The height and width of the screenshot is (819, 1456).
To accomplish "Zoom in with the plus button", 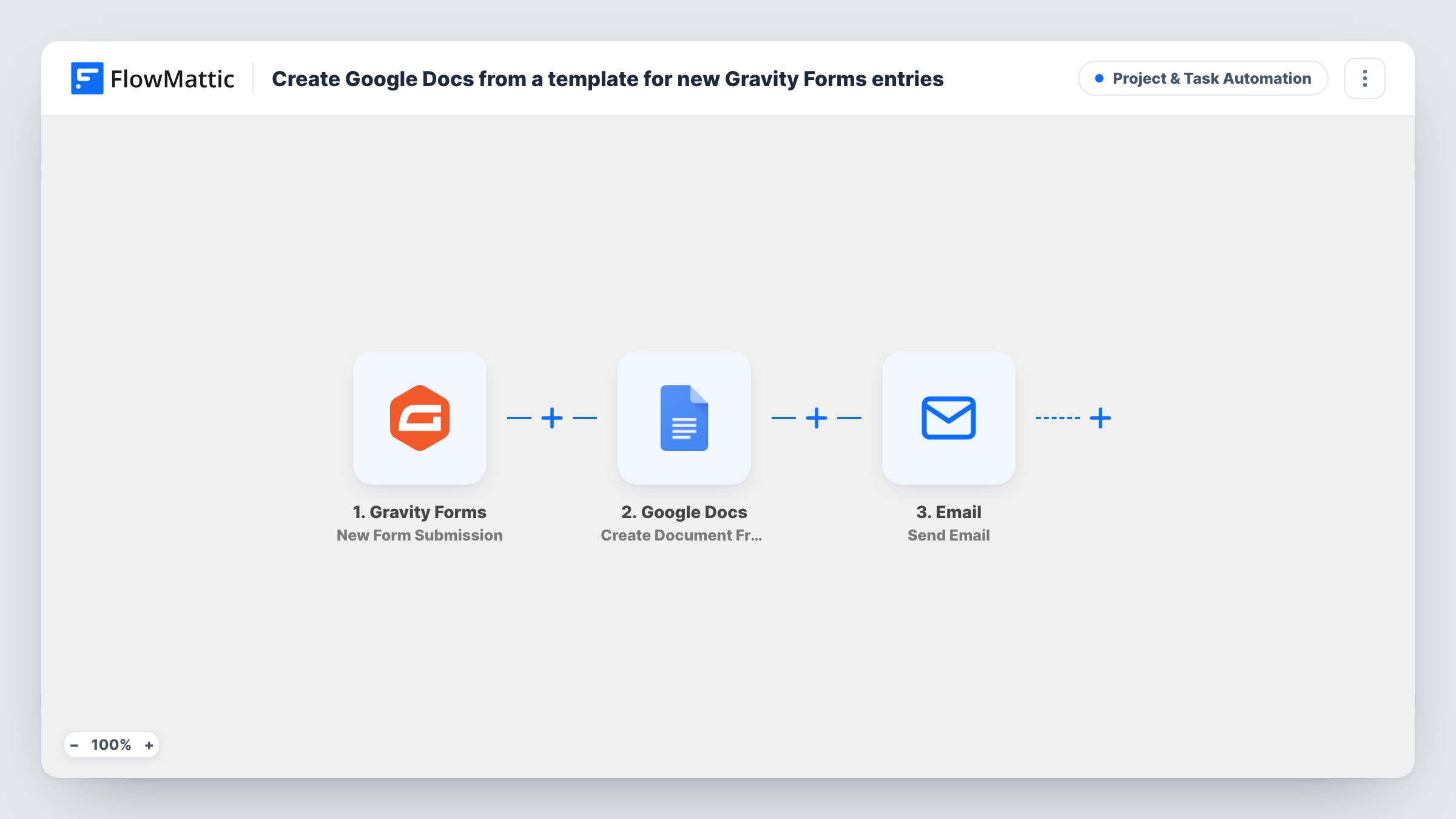I will [x=149, y=745].
